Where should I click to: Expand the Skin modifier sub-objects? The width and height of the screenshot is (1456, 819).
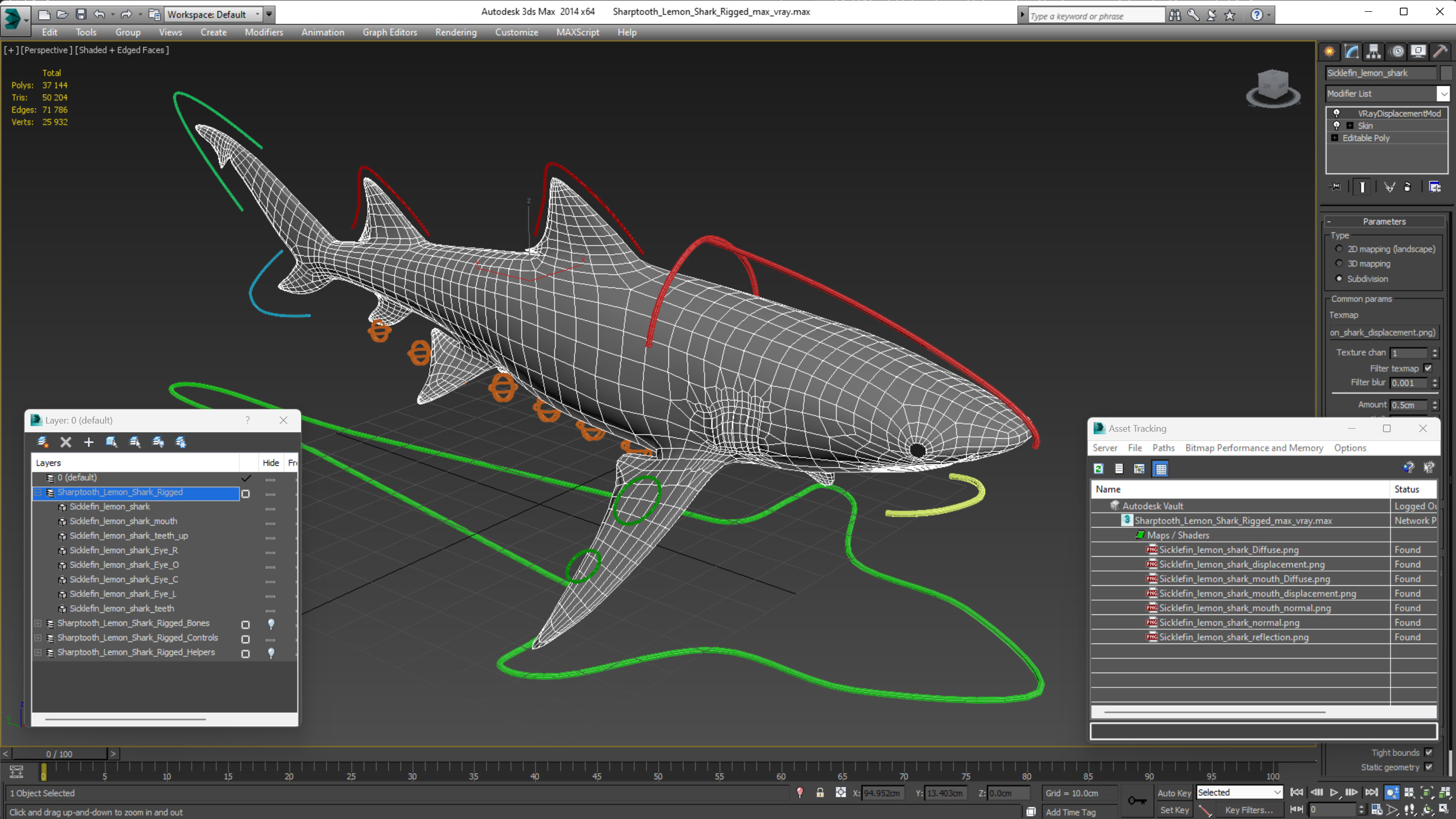(x=1350, y=126)
